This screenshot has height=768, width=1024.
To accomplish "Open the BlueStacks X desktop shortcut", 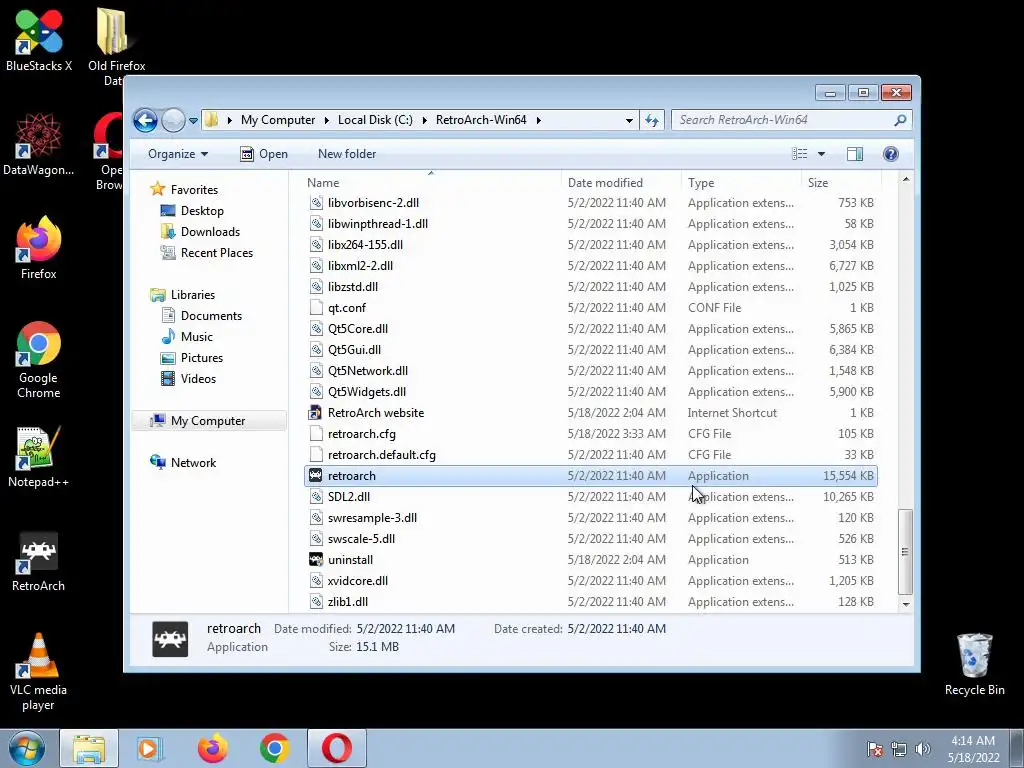I will (x=39, y=39).
